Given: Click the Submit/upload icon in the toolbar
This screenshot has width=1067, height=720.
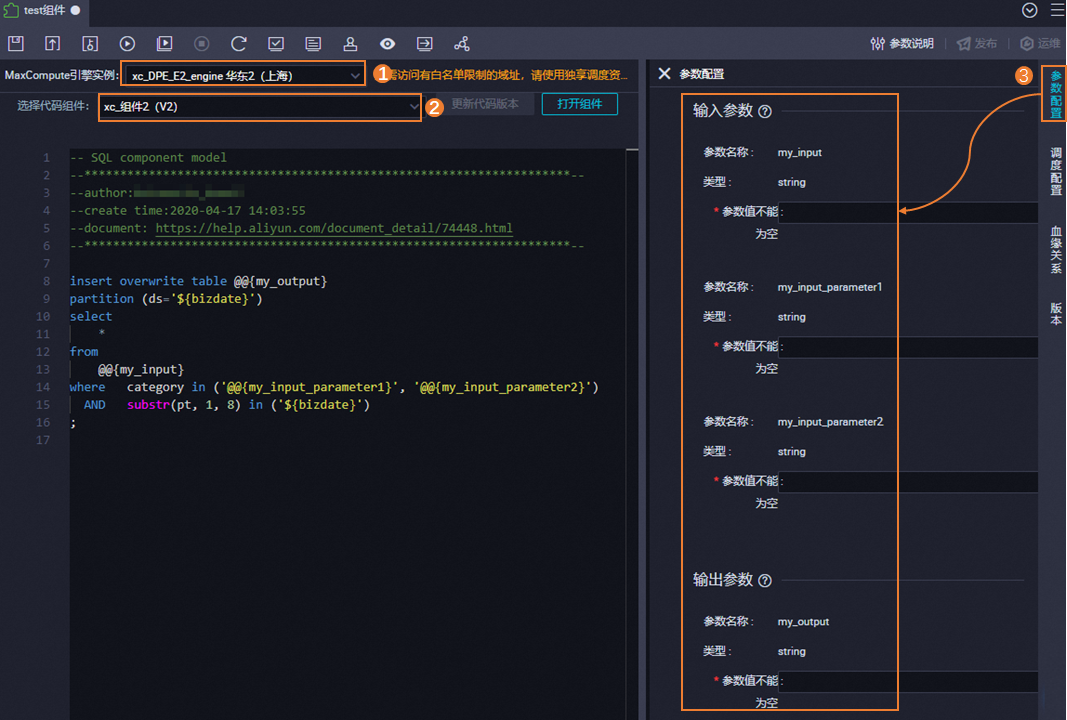Looking at the screenshot, I should (x=52, y=43).
